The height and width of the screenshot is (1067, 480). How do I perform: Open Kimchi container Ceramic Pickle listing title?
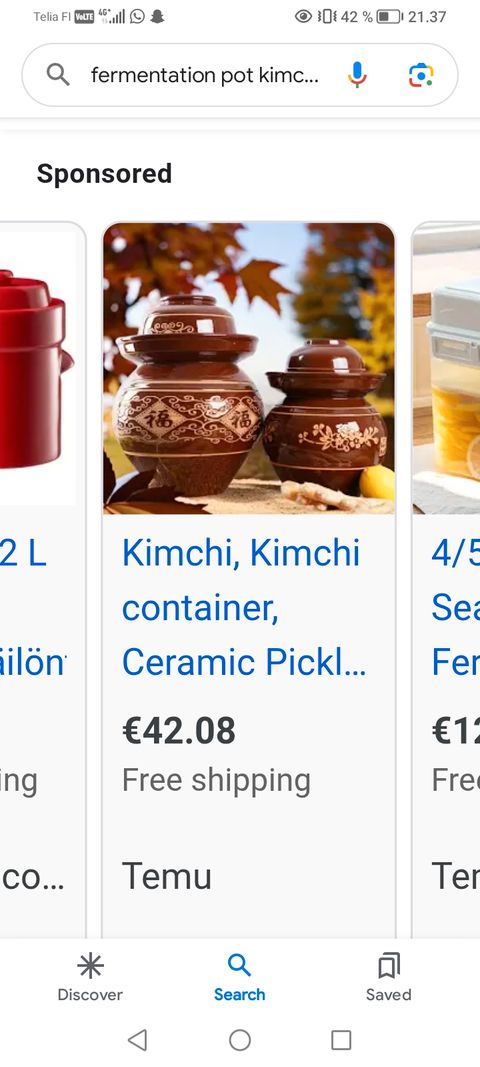pyautogui.click(x=244, y=607)
